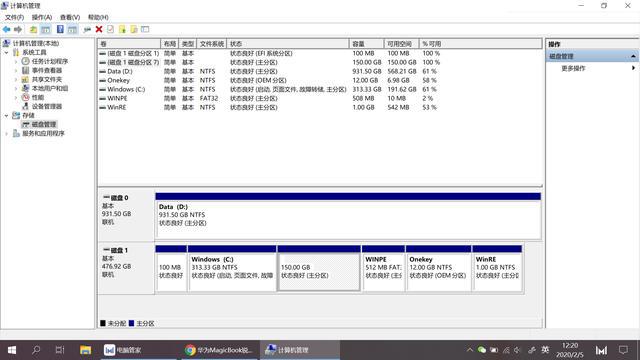Switch to the Chrome taskbar window
The height and width of the screenshot is (360, 640).
tap(218, 350)
